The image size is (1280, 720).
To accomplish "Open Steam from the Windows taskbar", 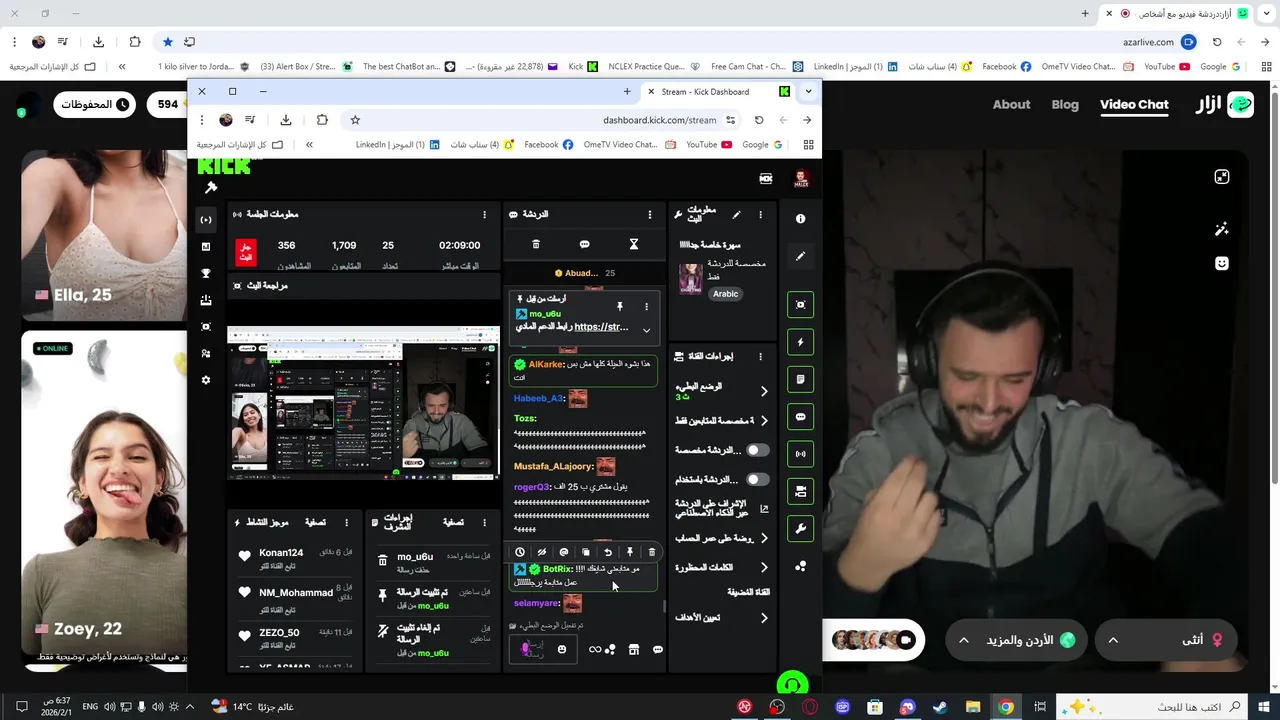I will click(940, 707).
